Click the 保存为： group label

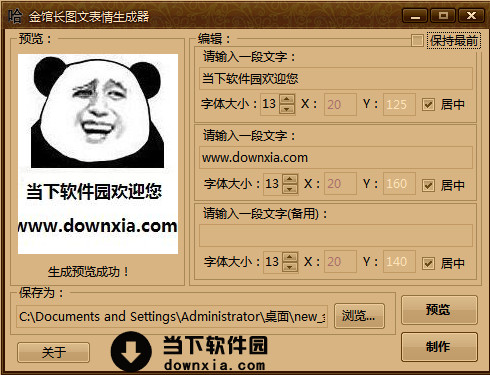click(x=41, y=293)
